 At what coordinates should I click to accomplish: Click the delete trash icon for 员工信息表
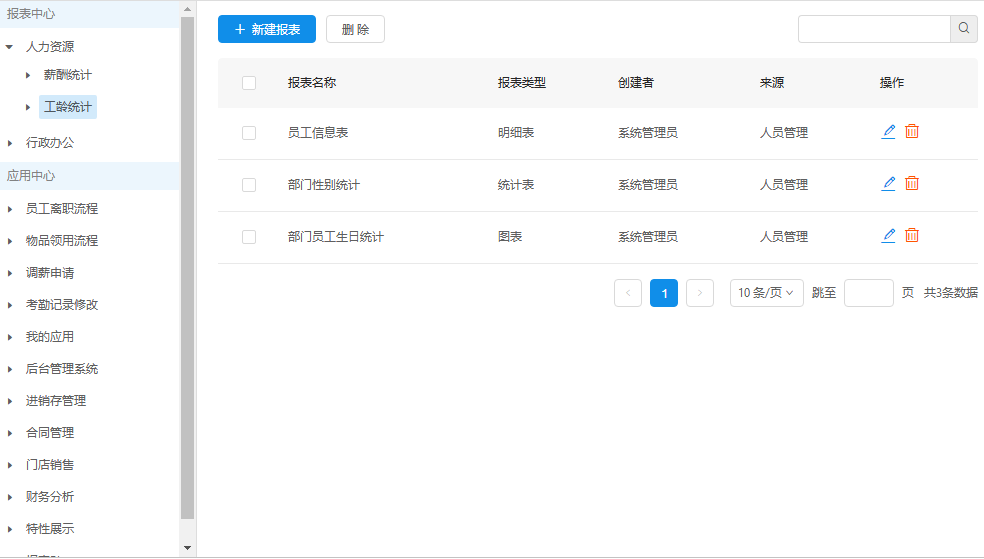pos(912,132)
